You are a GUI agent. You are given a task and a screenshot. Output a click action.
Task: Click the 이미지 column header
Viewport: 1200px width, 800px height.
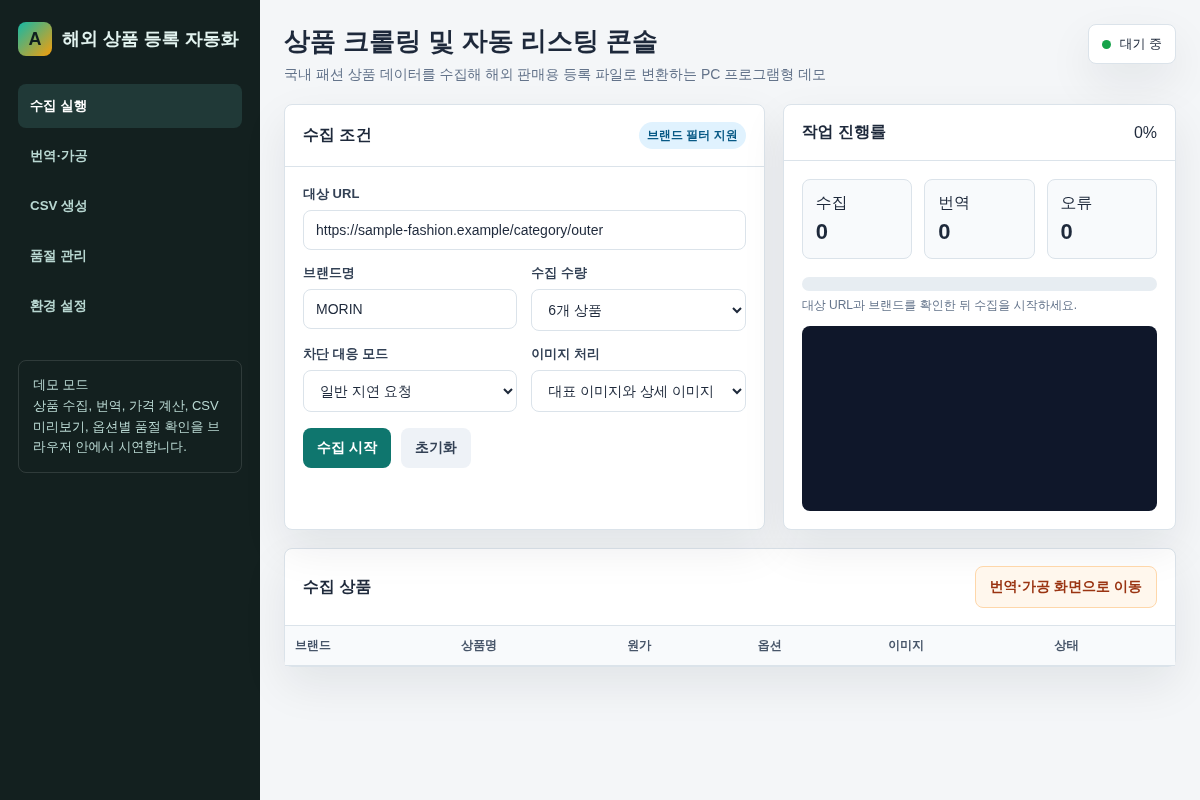[x=906, y=646]
